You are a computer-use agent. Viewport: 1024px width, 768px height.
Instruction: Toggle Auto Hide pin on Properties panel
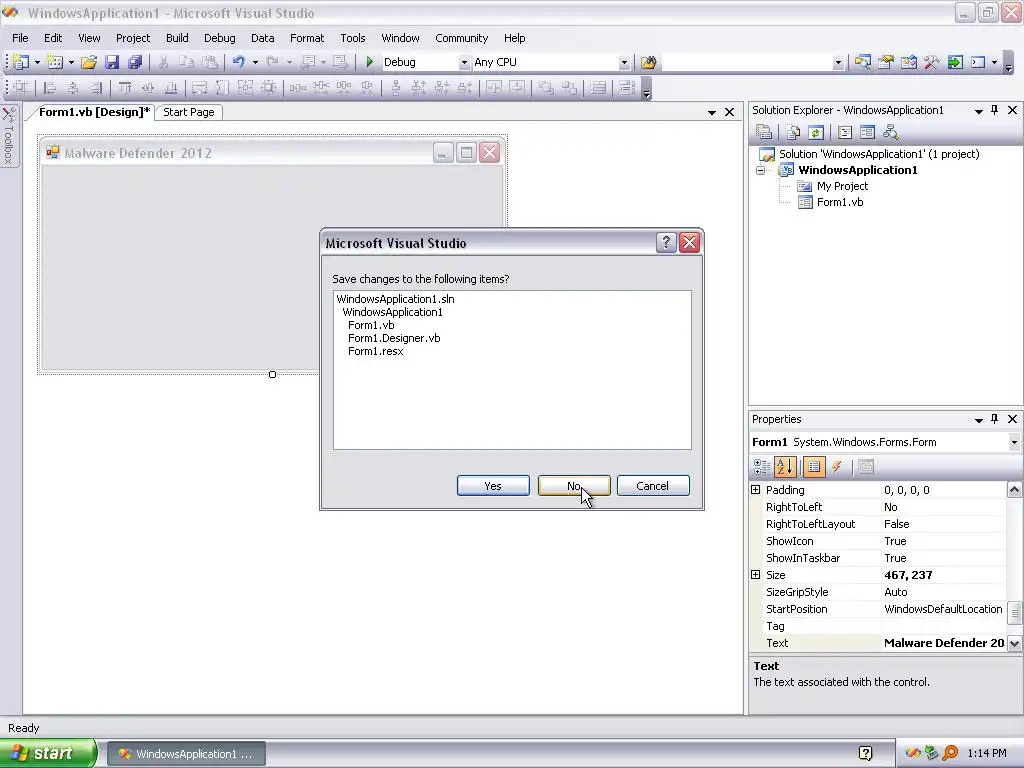coord(995,419)
